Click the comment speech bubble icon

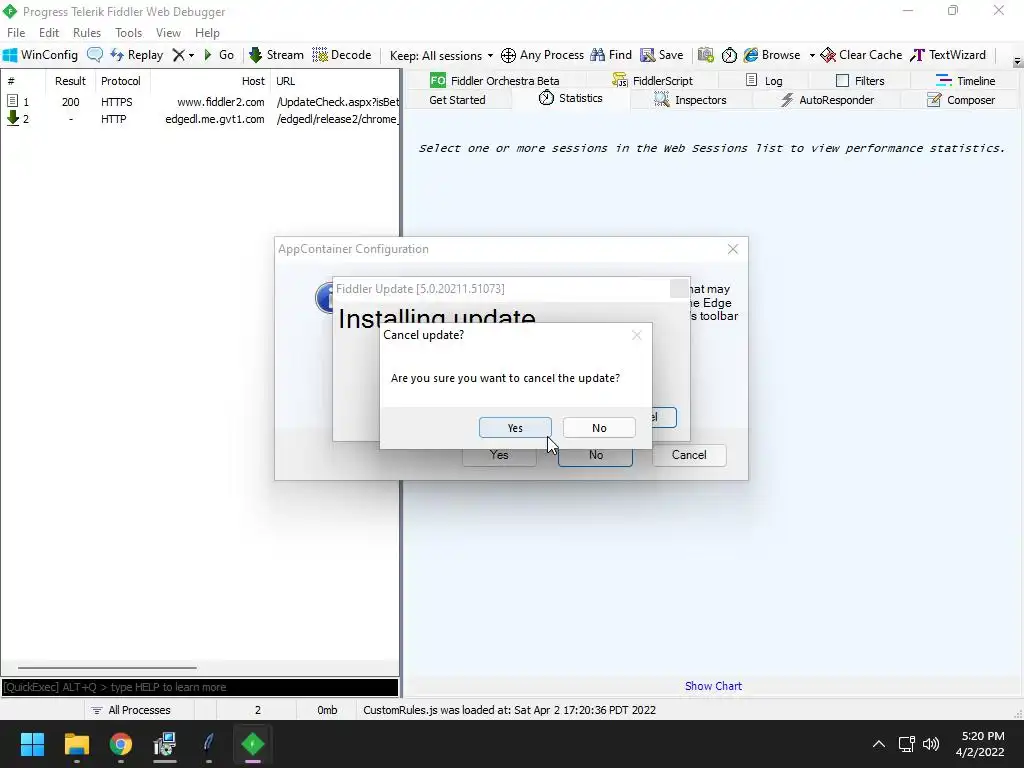tap(95, 55)
